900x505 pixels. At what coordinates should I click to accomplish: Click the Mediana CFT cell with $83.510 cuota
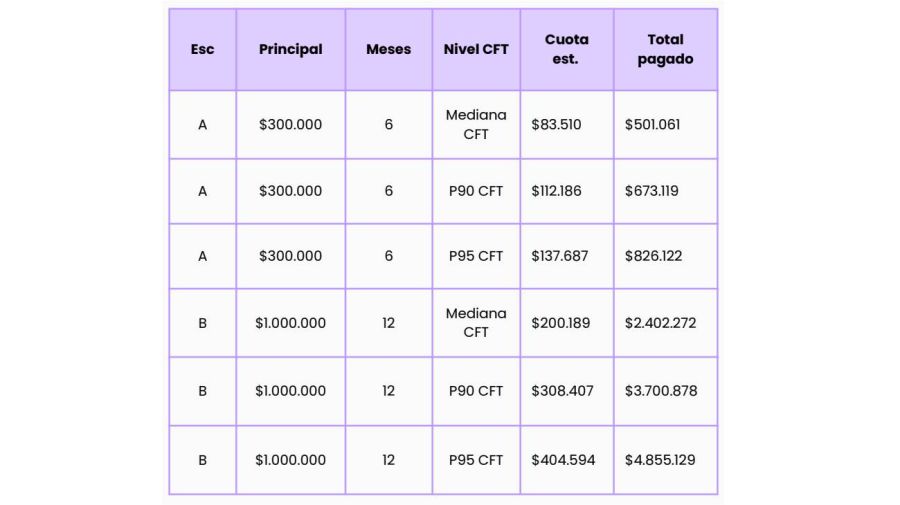pos(476,125)
